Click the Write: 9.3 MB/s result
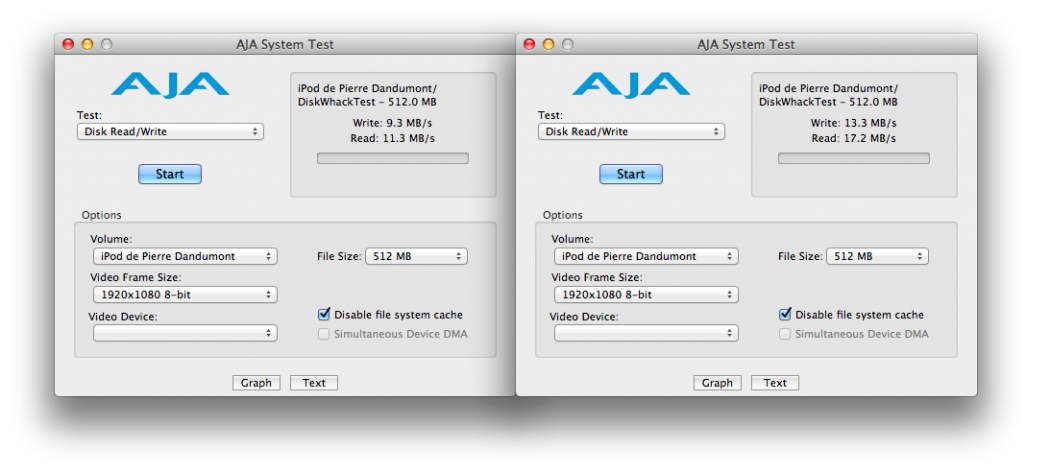Screen dimensions: 1050x472 point(394,123)
